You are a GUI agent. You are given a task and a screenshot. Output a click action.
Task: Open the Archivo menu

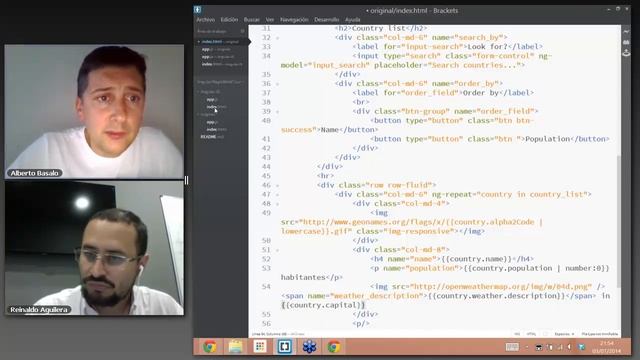click(205, 20)
